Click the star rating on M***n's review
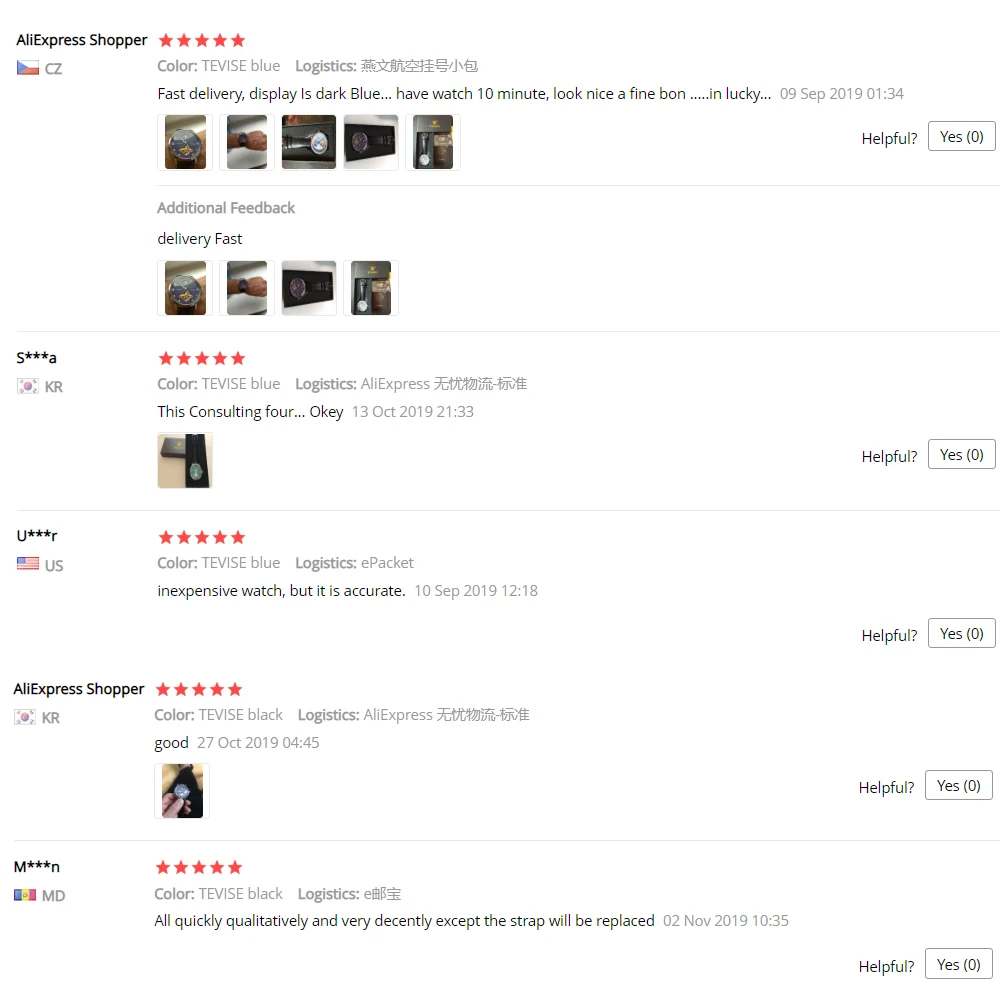The width and height of the screenshot is (1000, 1000). click(199, 867)
